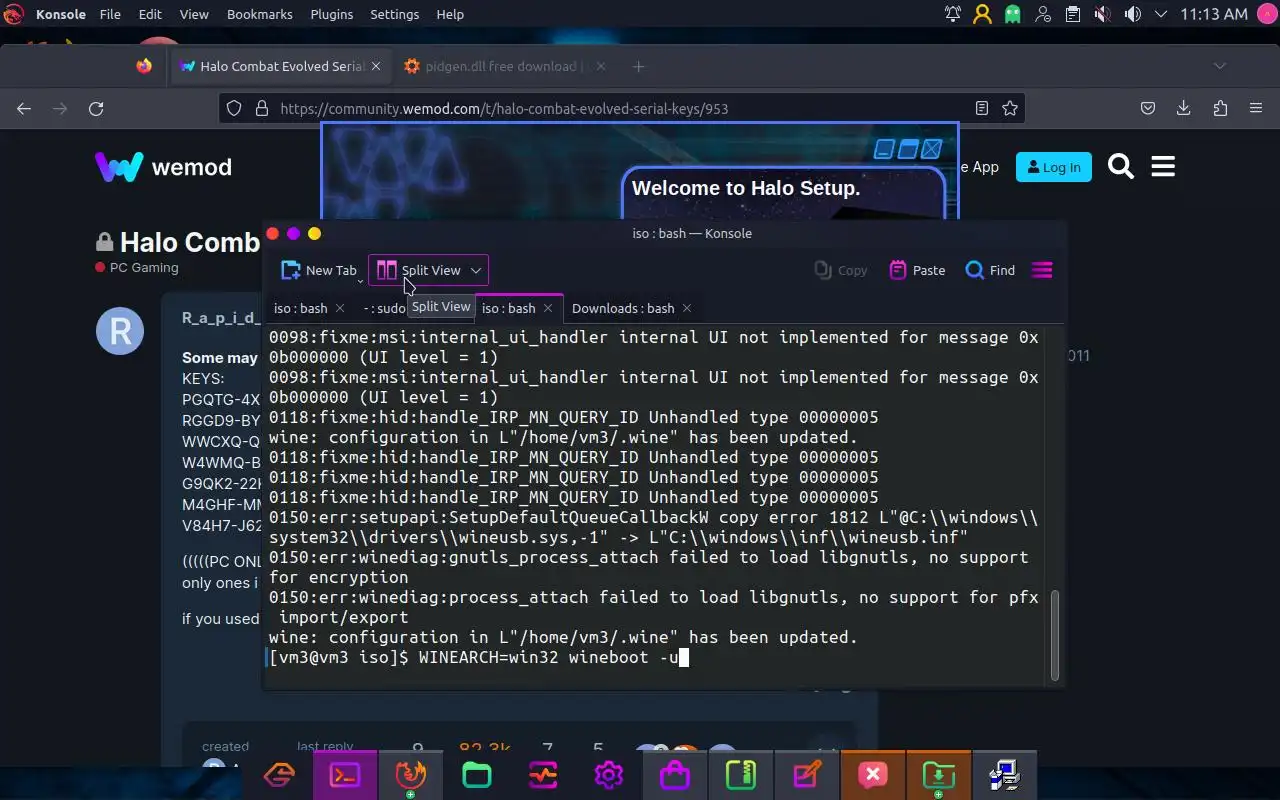The image size is (1280, 800).
Task: Click the R user avatar on post
Action: point(120,331)
